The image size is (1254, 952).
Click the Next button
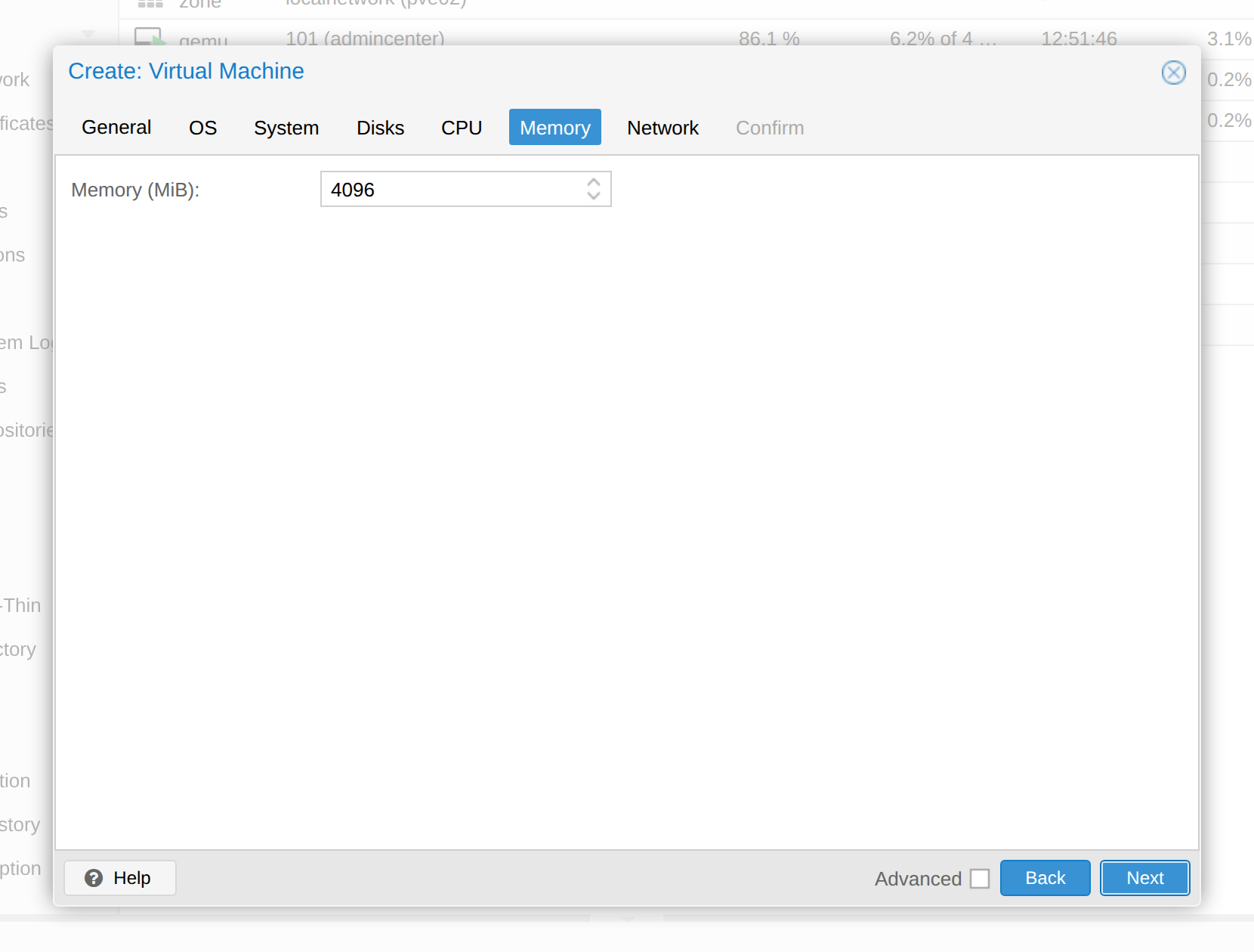click(1144, 878)
